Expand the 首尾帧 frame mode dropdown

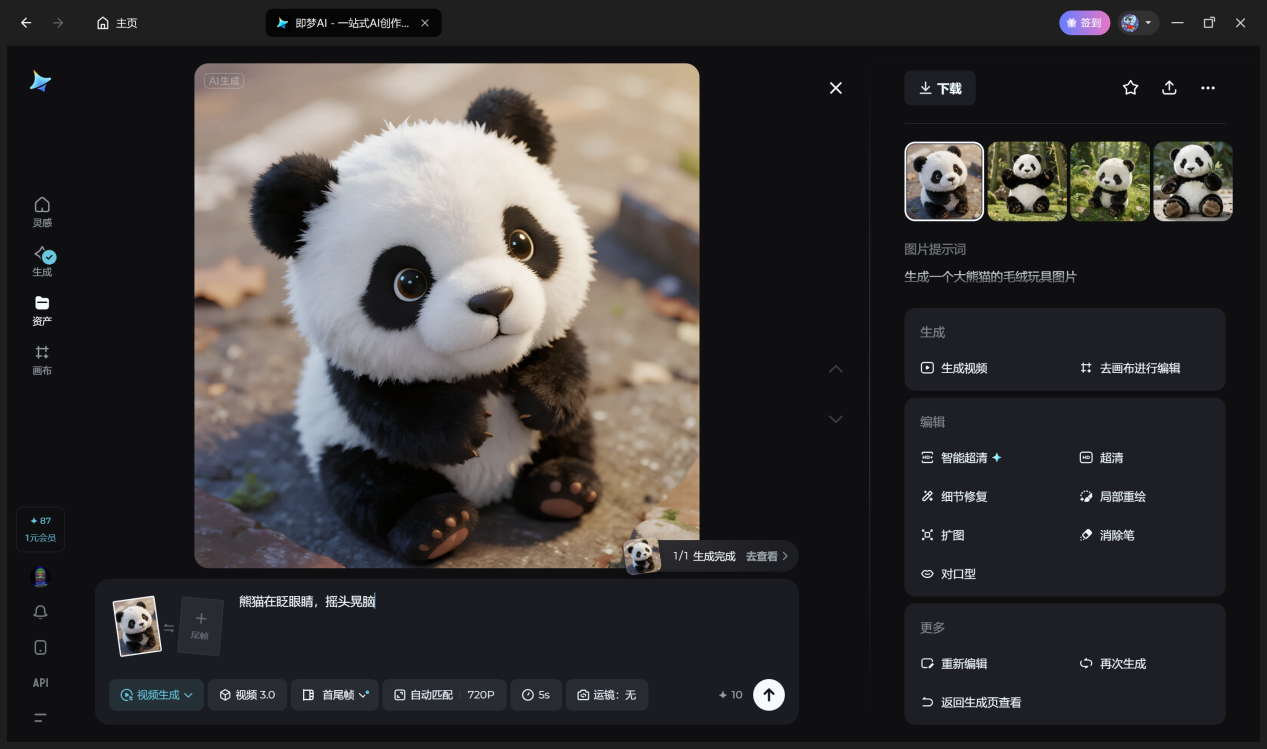click(x=335, y=695)
